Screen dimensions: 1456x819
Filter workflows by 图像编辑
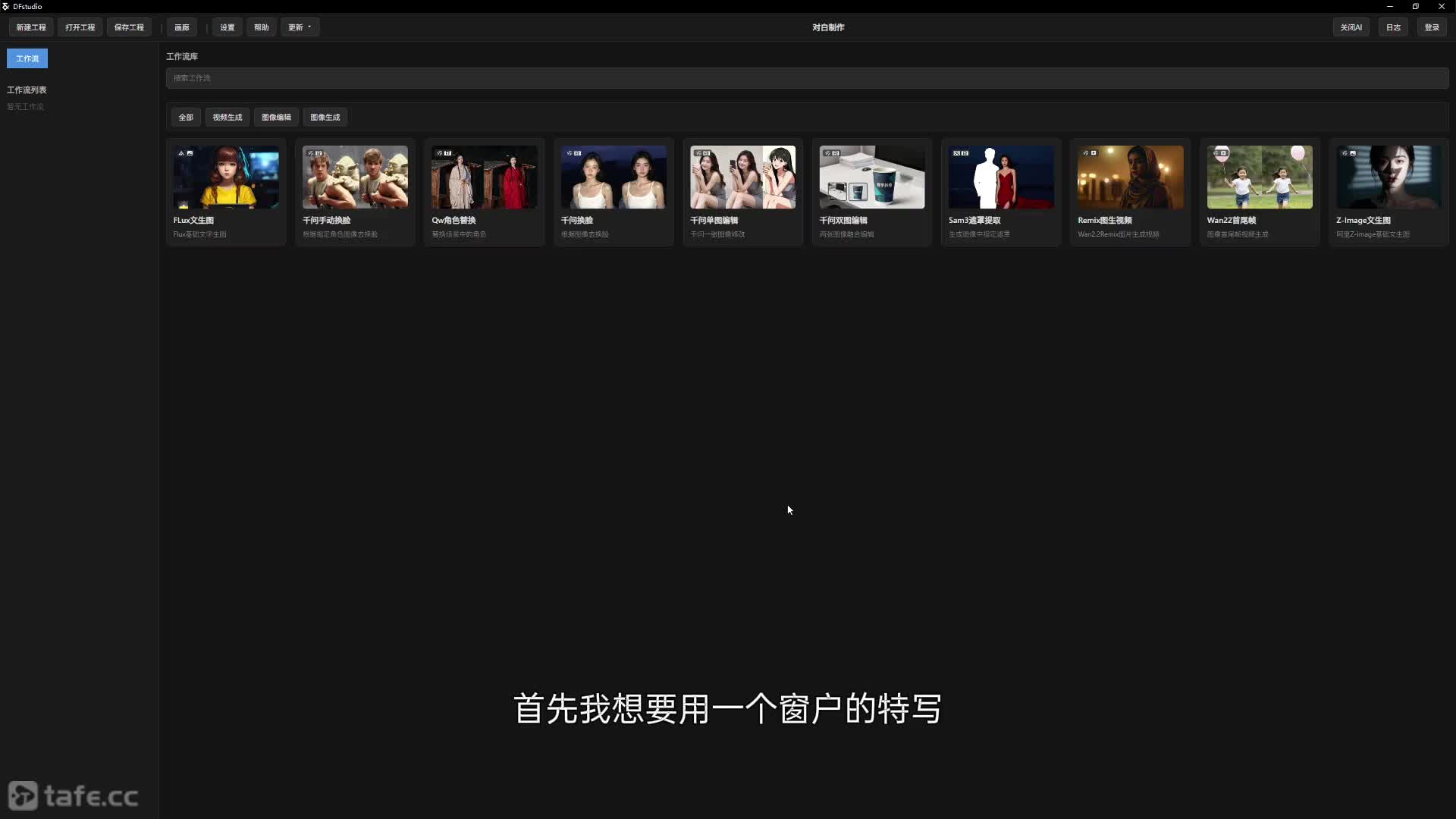276,118
